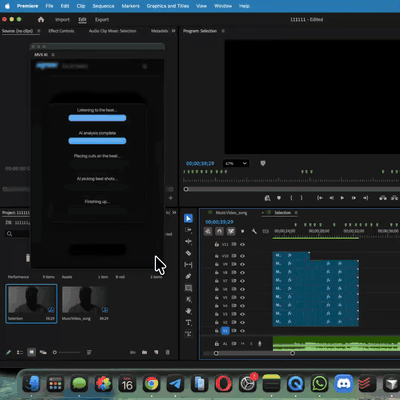Viewport: 400px width, 400px height.
Task: Hide track V5 with its eye icon
Action: click(242, 297)
